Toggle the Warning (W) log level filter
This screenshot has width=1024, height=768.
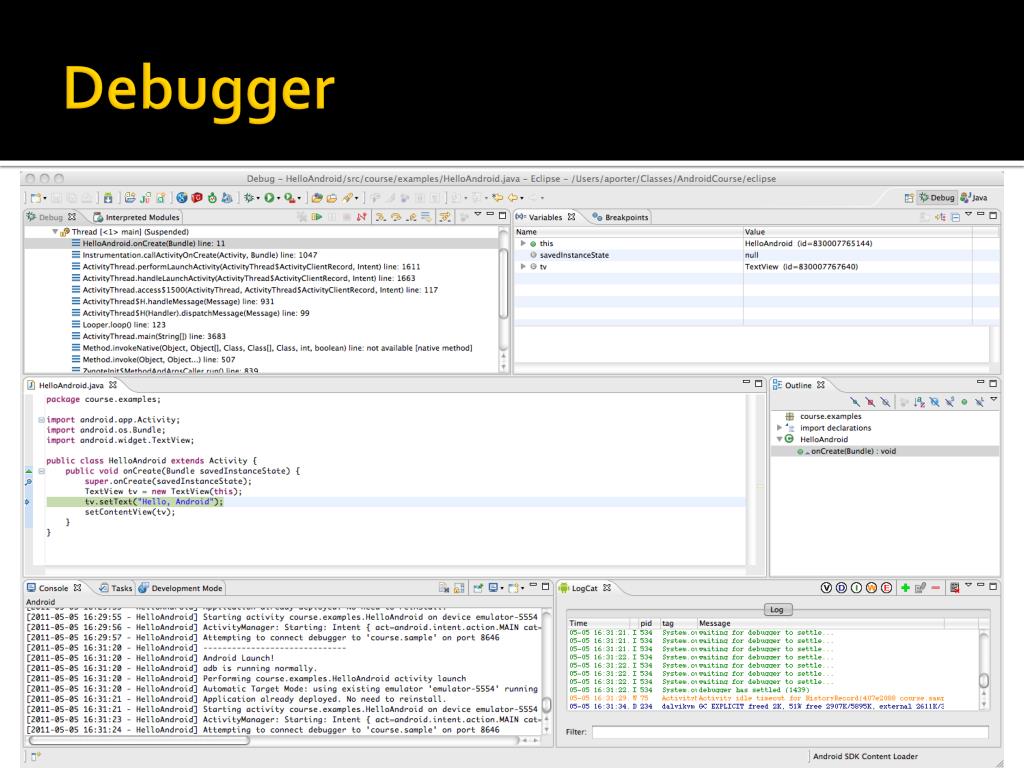871,588
